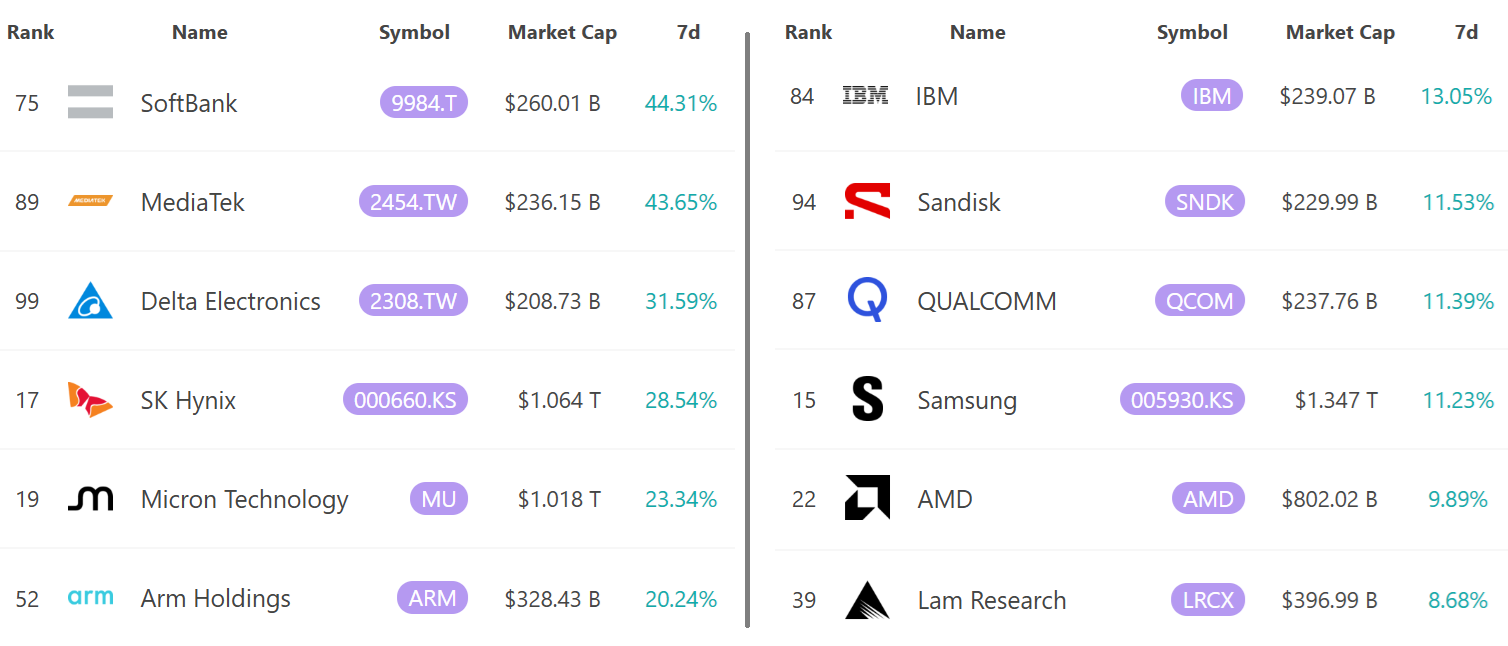Open the AMD arrow logo
This screenshot has width=1508, height=646.
coord(867,498)
